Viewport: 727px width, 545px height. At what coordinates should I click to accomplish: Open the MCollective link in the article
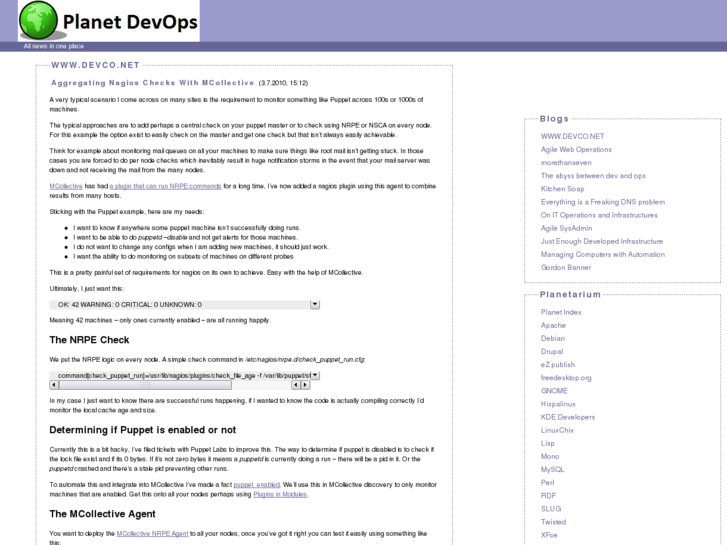(66, 186)
